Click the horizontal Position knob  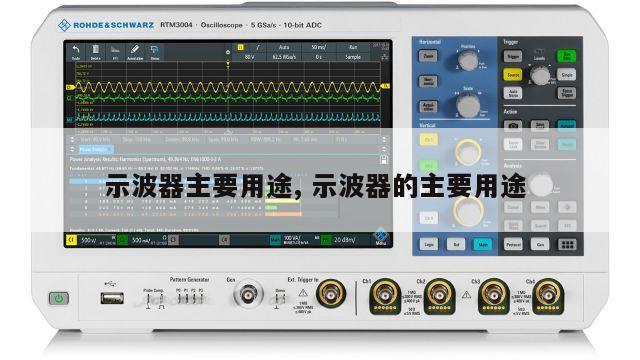[468, 61]
